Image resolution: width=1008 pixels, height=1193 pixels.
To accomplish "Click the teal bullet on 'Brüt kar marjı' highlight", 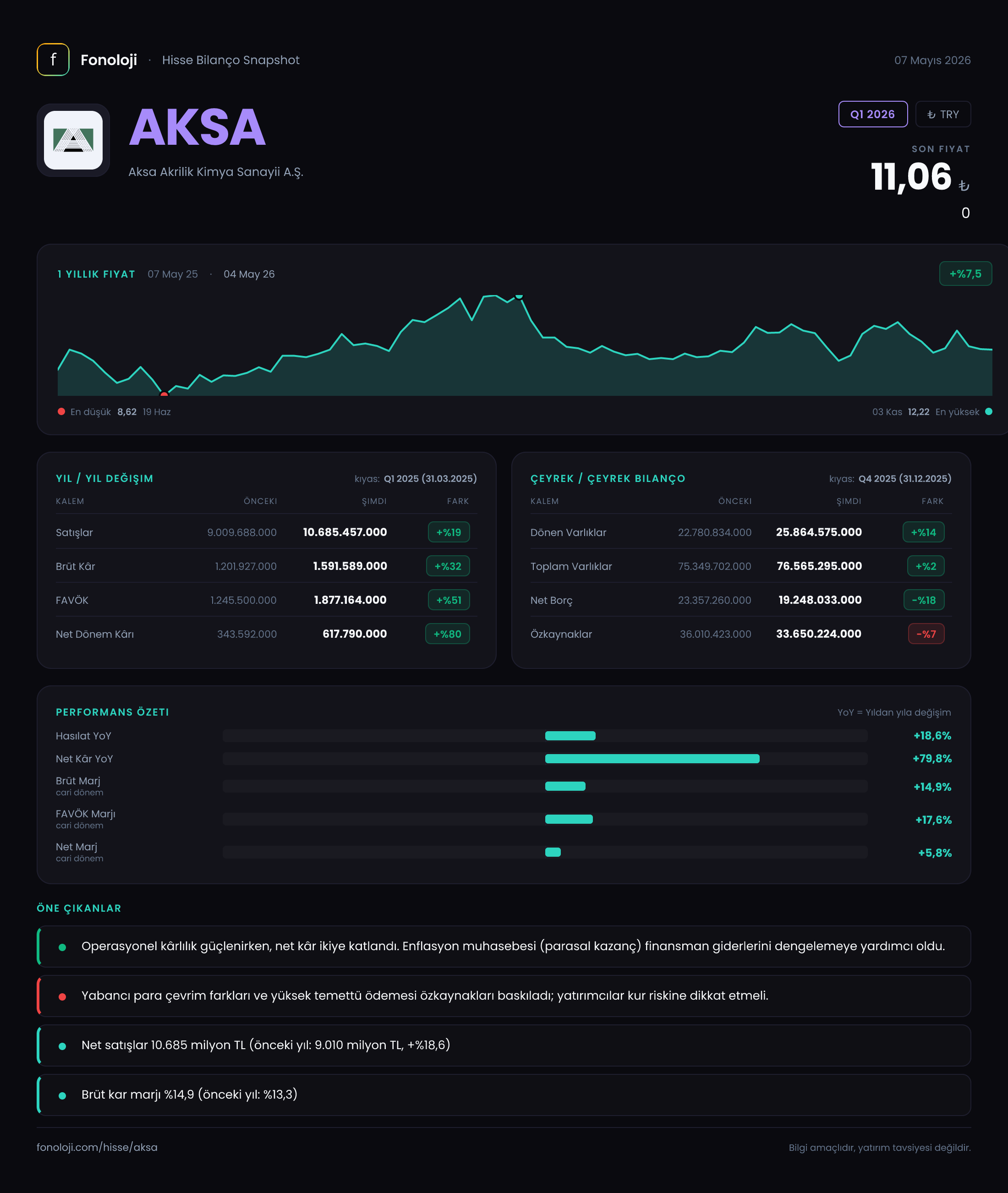I will click(x=62, y=1095).
